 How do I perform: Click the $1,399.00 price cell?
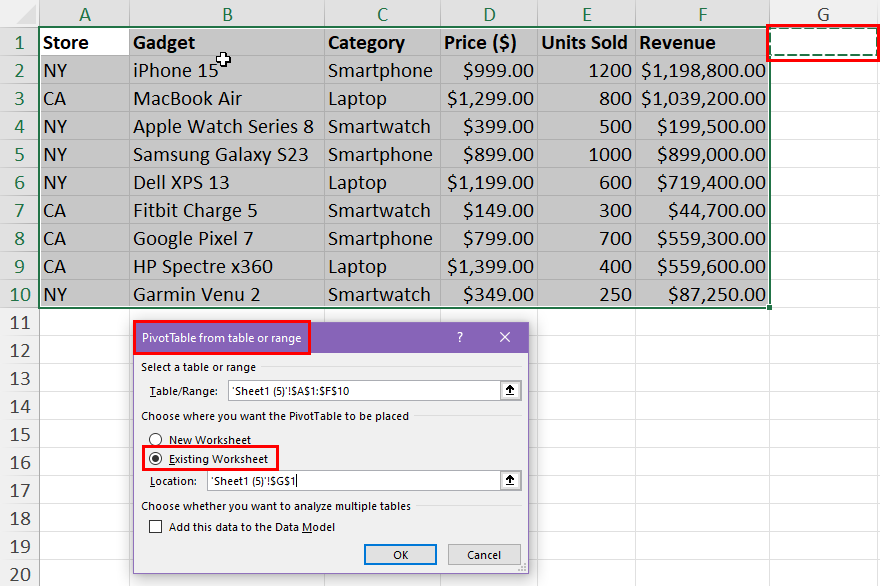click(489, 266)
